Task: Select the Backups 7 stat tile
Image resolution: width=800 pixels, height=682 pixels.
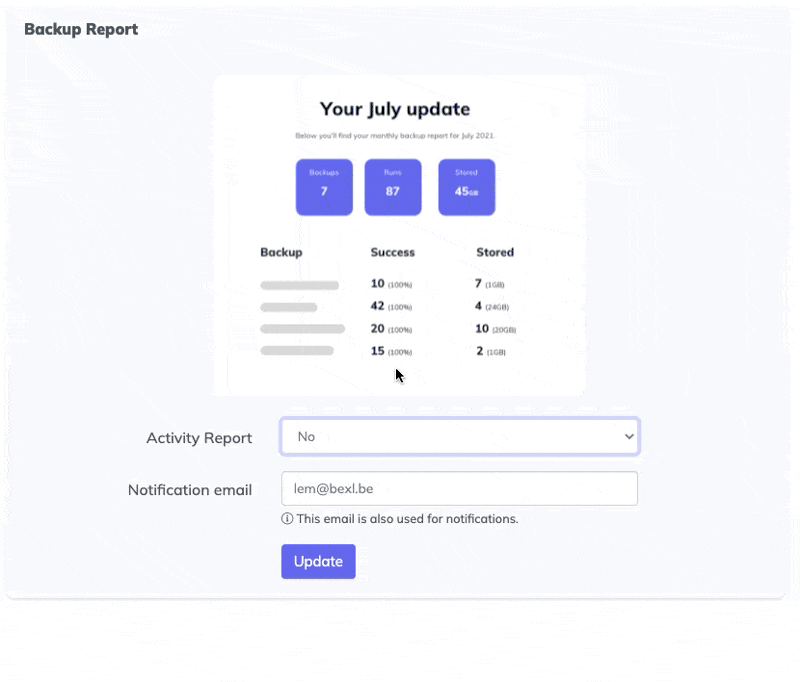Action: tap(324, 187)
